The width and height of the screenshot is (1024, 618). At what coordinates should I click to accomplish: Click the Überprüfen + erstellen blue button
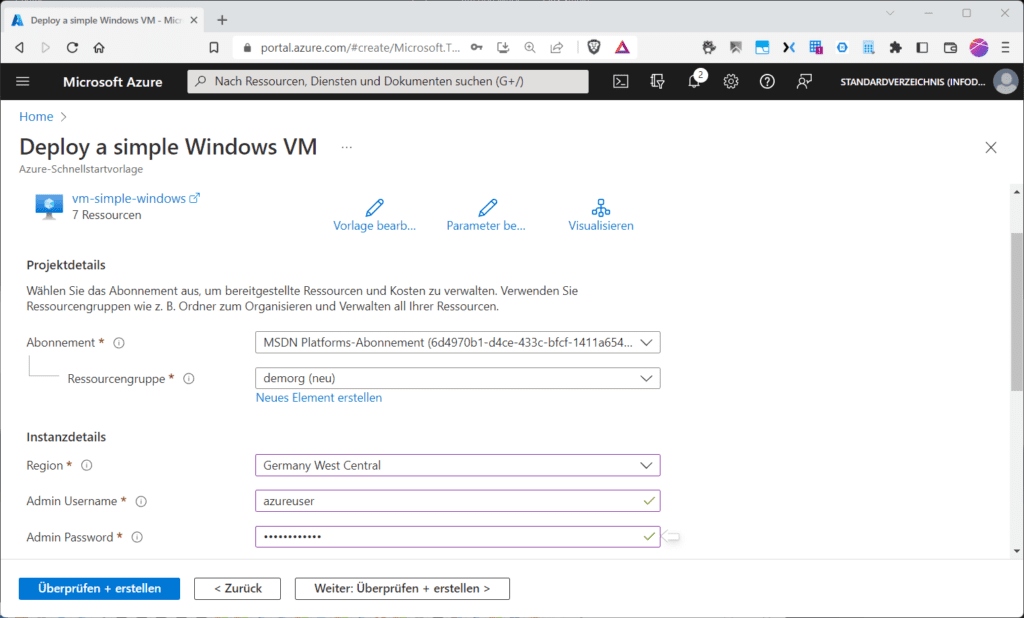click(99, 589)
